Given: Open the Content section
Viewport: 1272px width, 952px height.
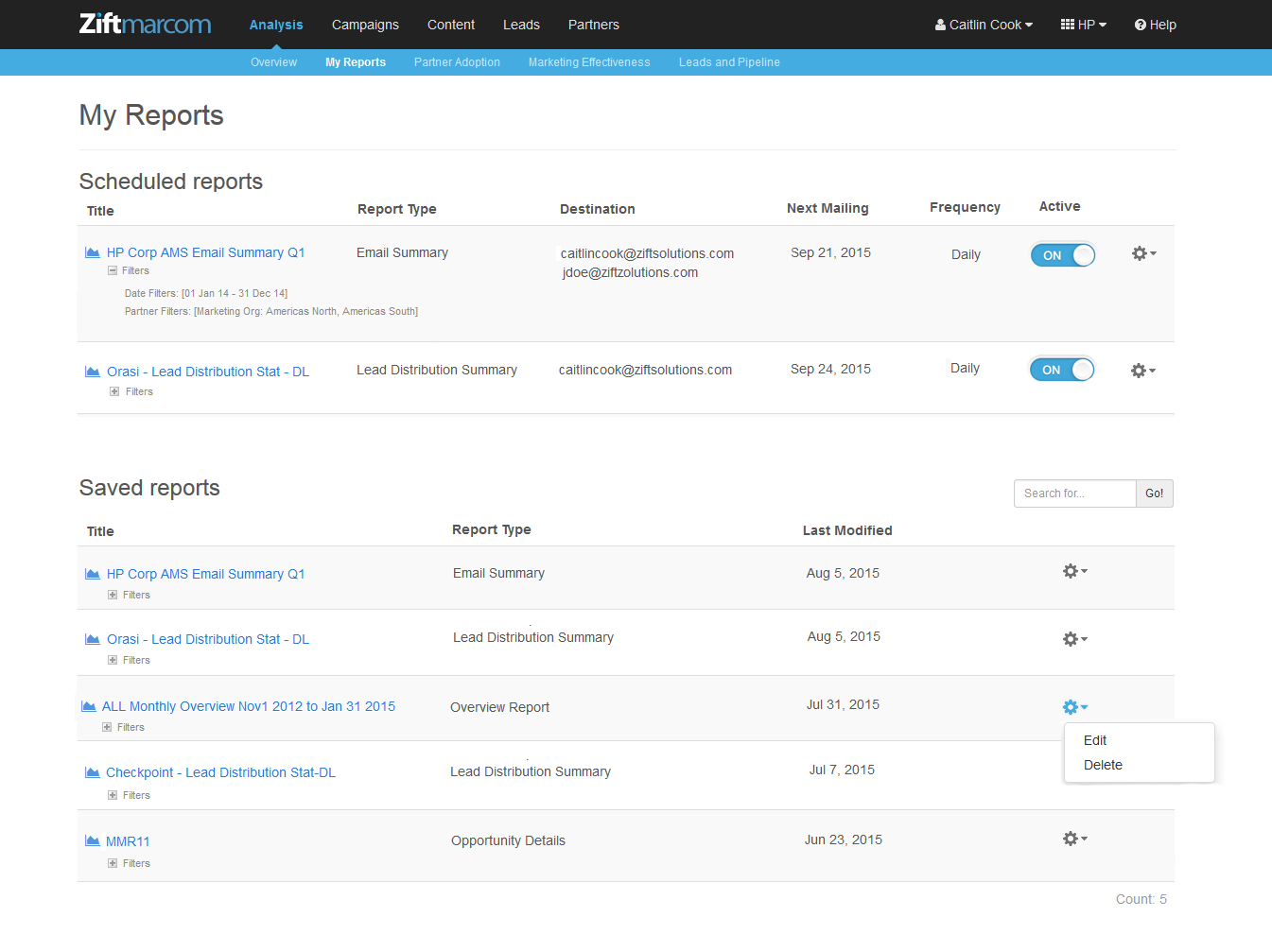Looking at the screenshot, I should point(451,25).
